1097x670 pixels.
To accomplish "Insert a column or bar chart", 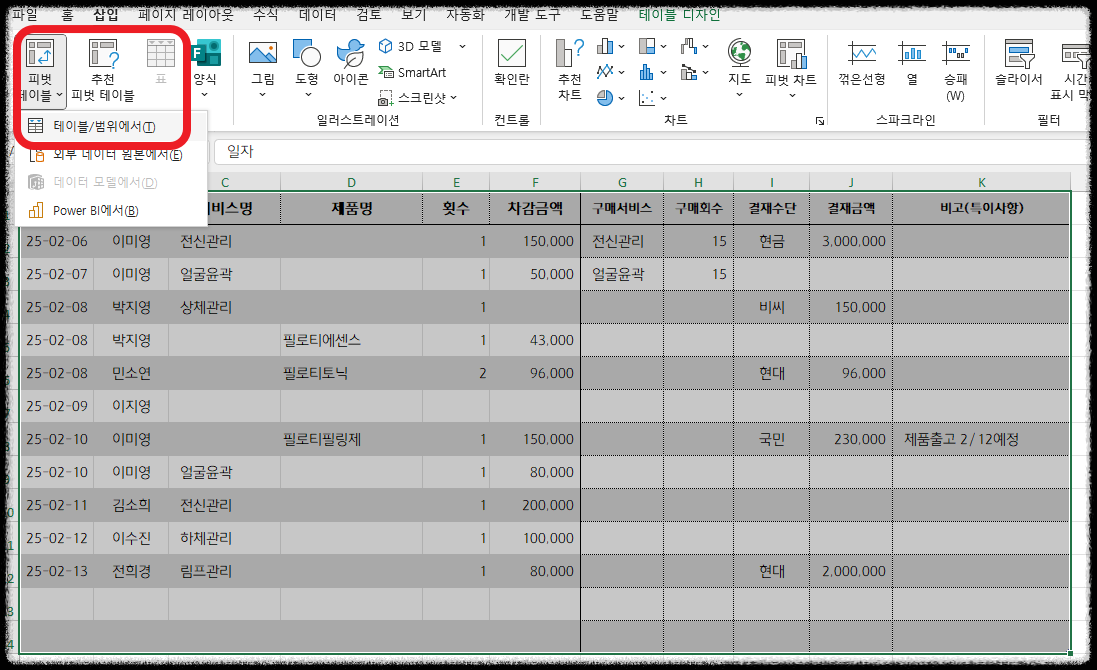I will pos(605,46).
